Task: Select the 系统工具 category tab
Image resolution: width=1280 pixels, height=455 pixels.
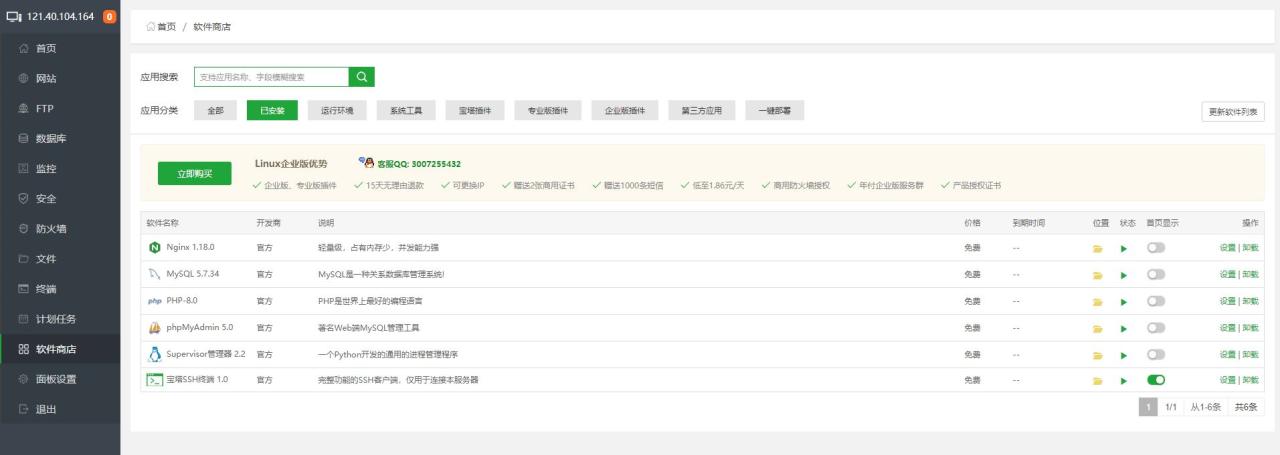Action: (406, 111)
